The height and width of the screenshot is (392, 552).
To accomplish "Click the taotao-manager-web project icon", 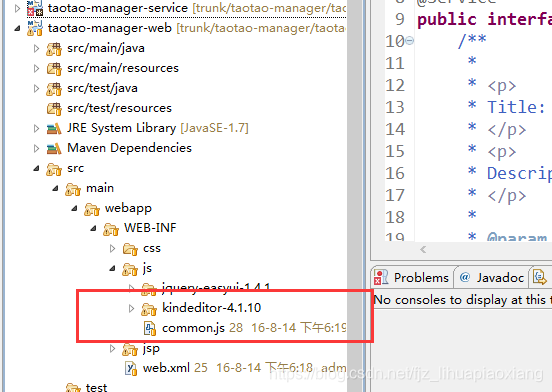I will [35, 28].
